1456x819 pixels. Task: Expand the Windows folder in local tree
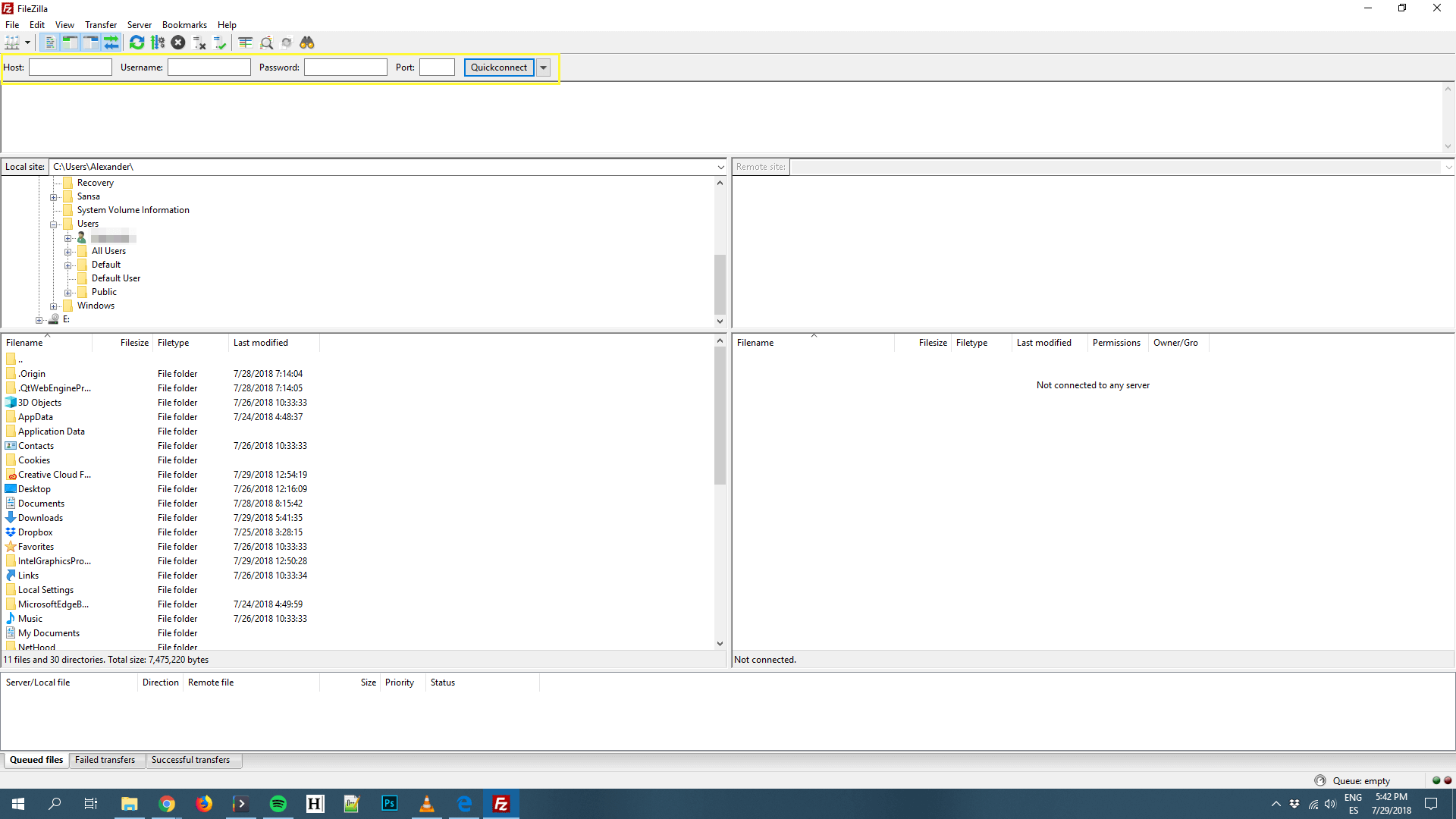click(x=54, y=305)
